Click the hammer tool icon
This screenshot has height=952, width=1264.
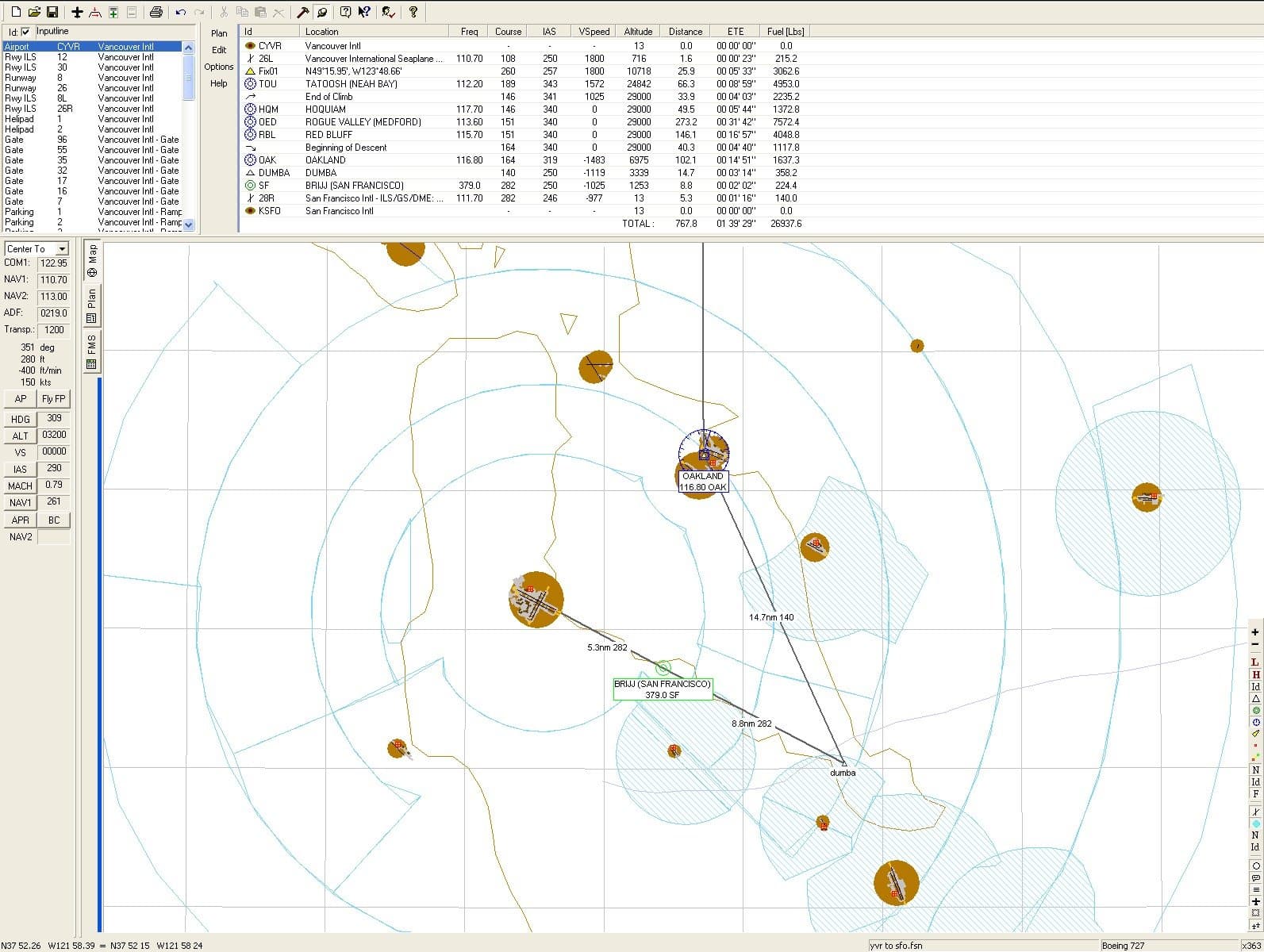302,12
